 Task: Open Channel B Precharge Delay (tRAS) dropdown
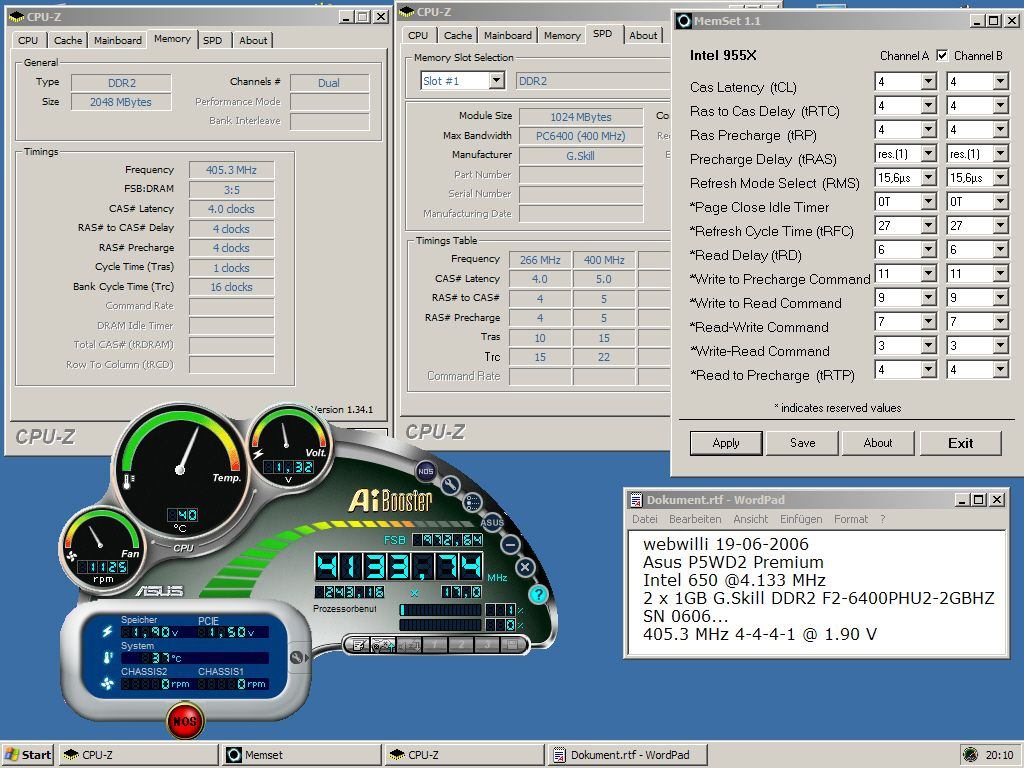pyautogui.click(x=1000, y=153)
